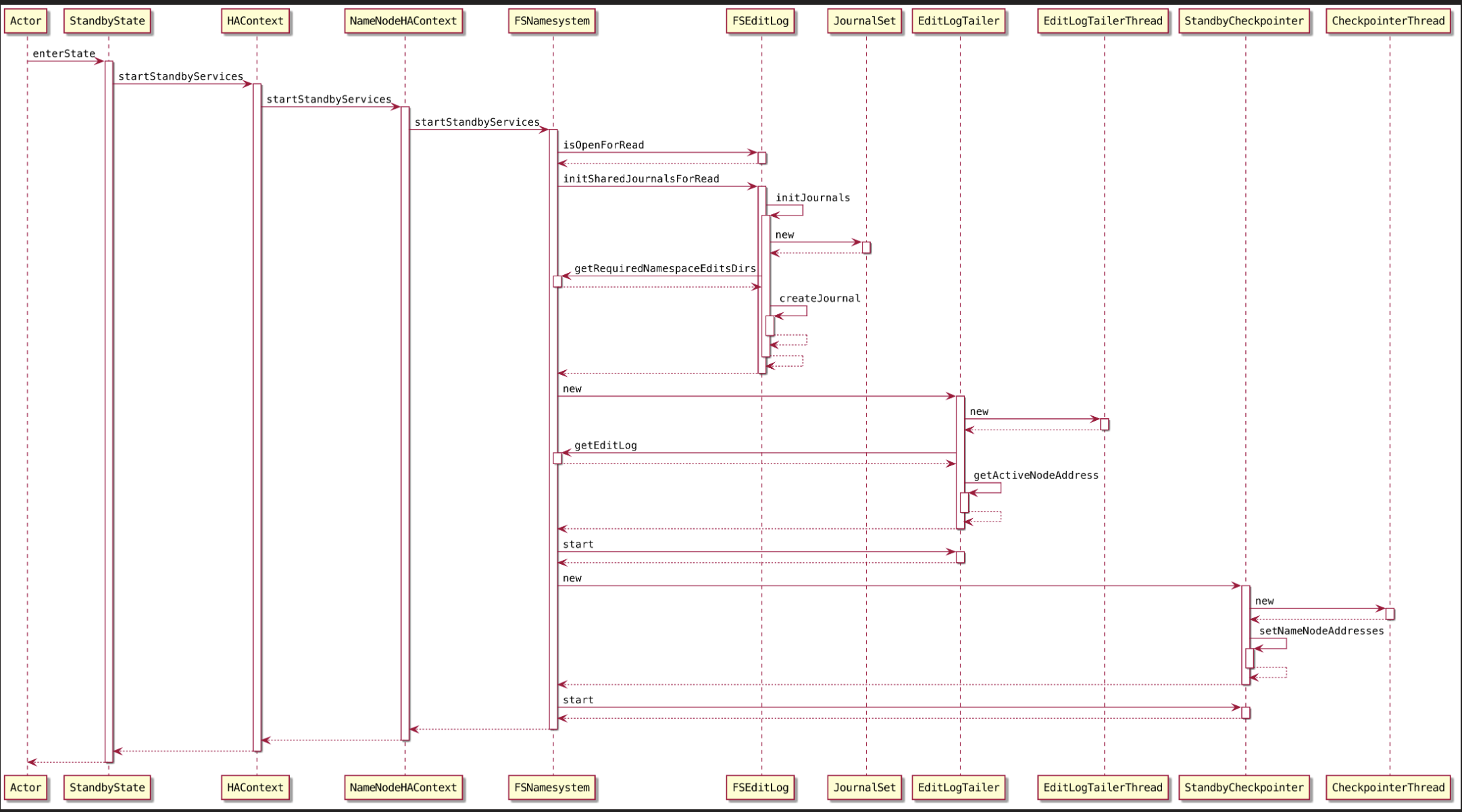Select the EditLogTailer box in the bottom row
The width and height of the screenshot is (1462, 812).
[959, 787]
